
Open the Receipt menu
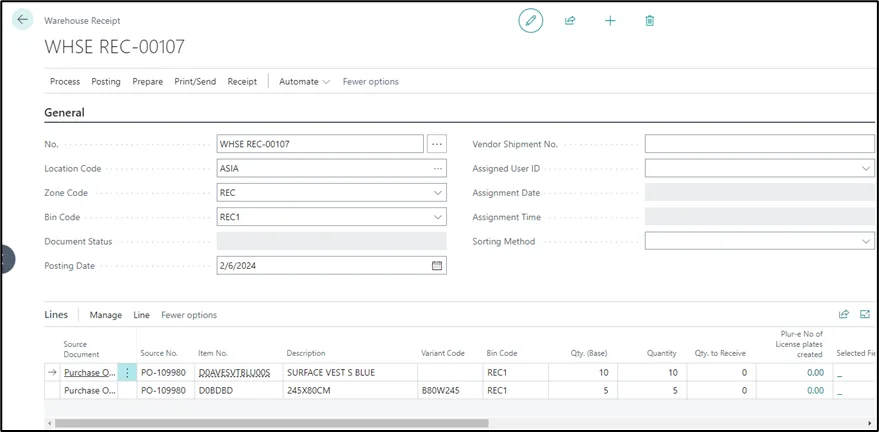coord(242,81)
